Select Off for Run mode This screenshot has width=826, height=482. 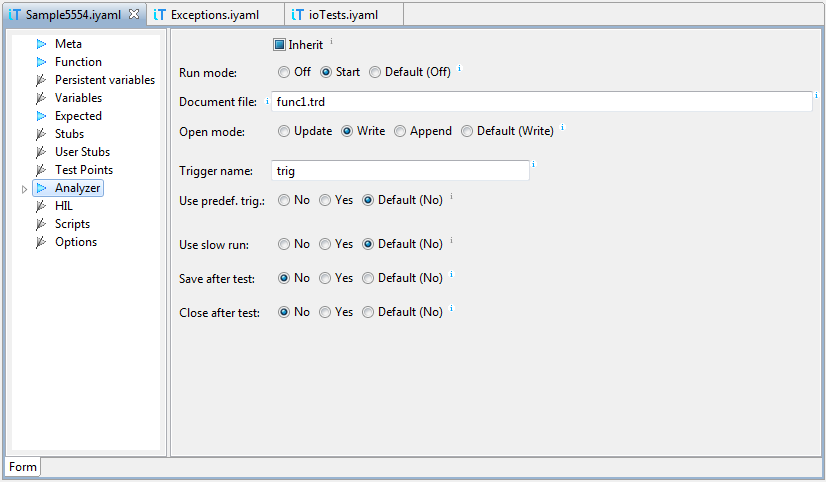click(284, 72)
